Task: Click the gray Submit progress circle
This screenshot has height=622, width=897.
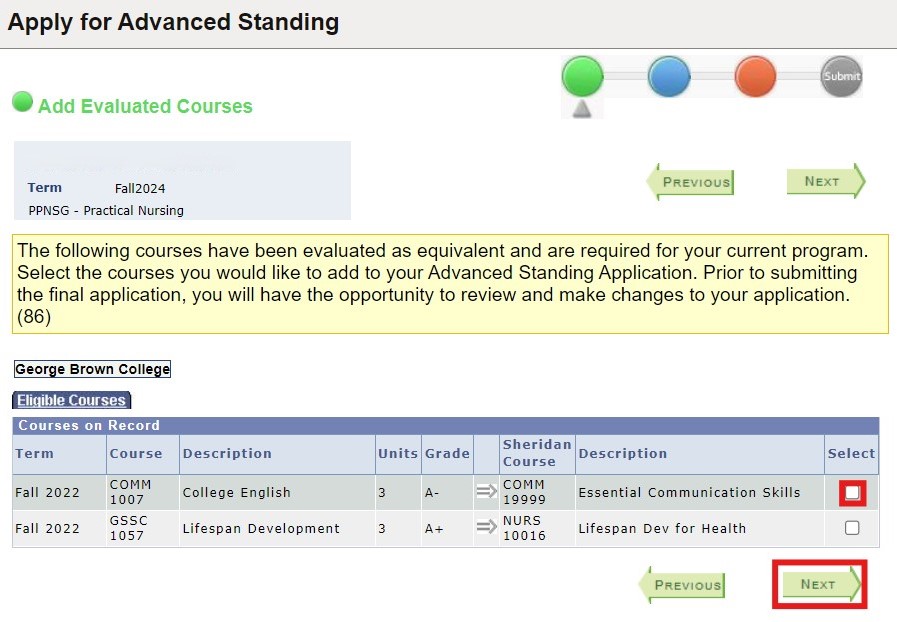Action: pyautogui.click(x=841, y=76)
